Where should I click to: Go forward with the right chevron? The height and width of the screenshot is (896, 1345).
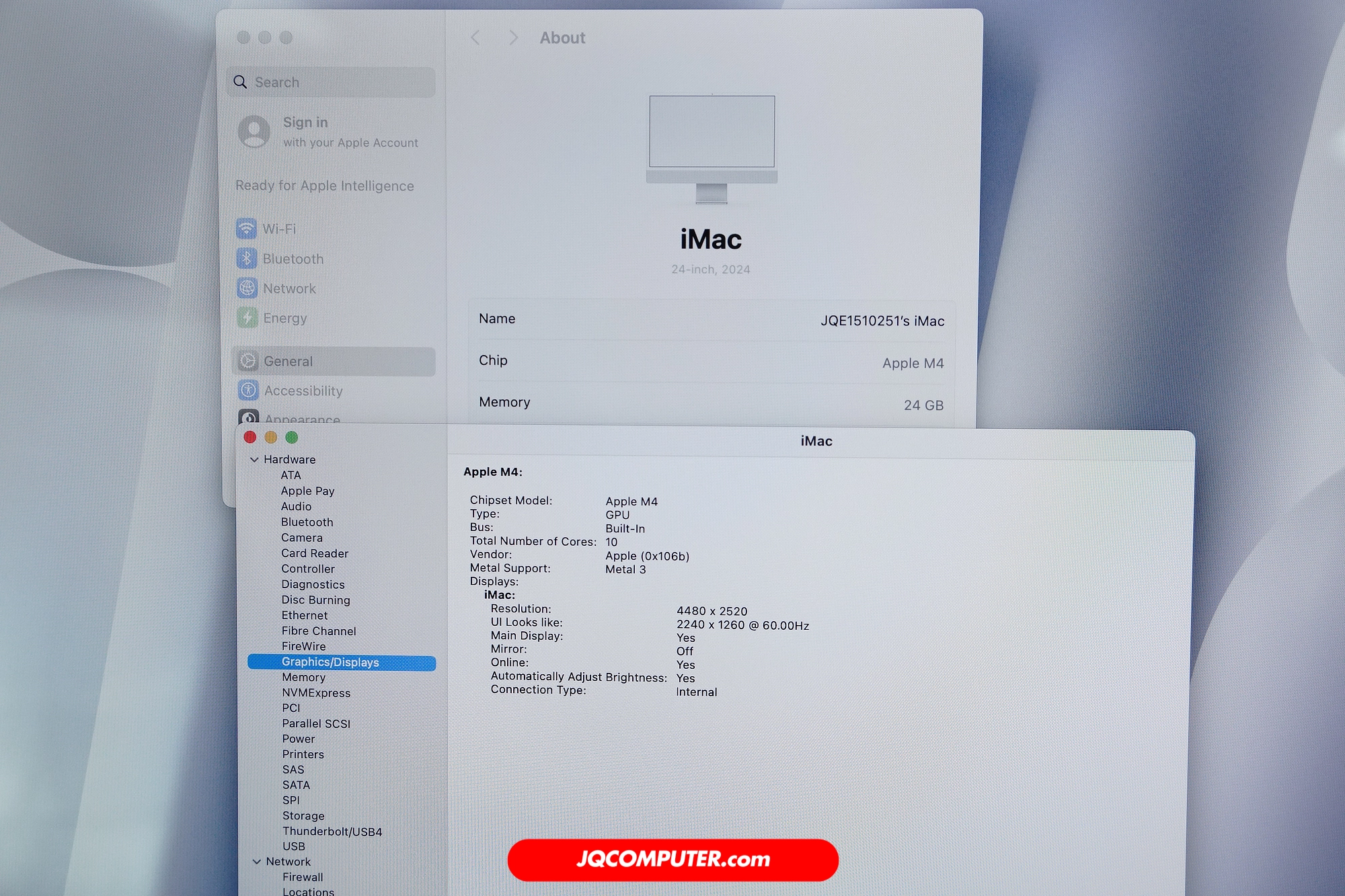tap(513, 38)
